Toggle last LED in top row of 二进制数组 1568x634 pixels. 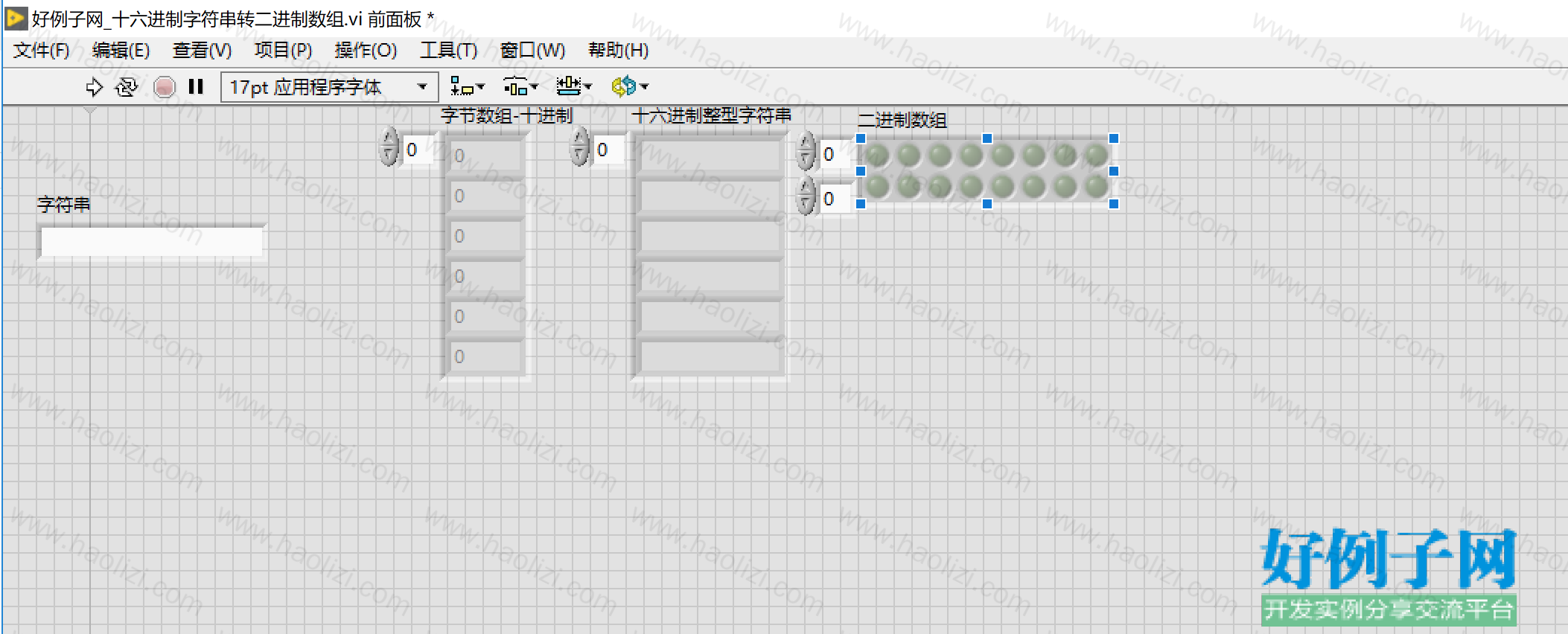pyautogui.click(x=1097, y=156)
